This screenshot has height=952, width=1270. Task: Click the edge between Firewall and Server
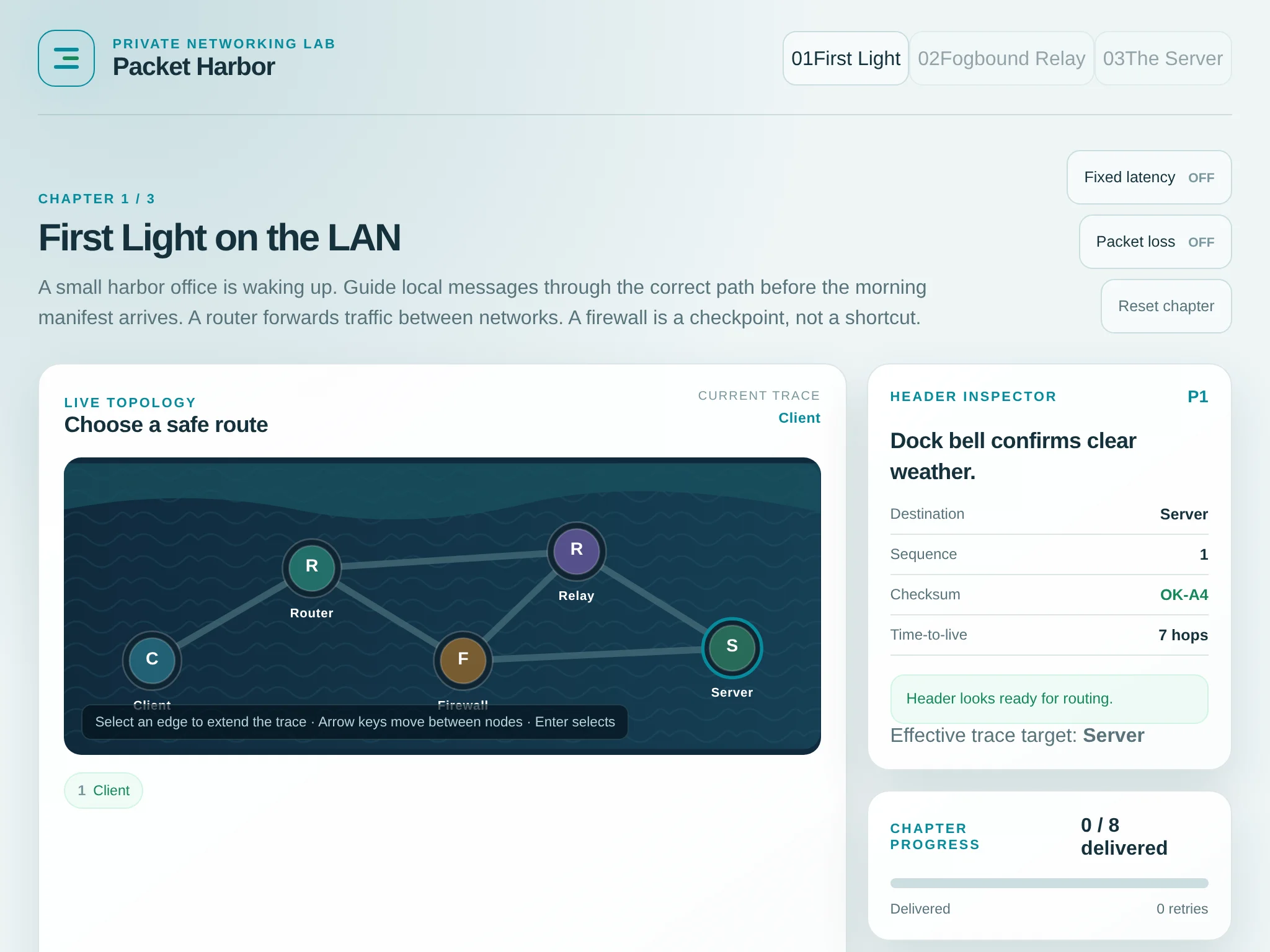click(597, 653)
